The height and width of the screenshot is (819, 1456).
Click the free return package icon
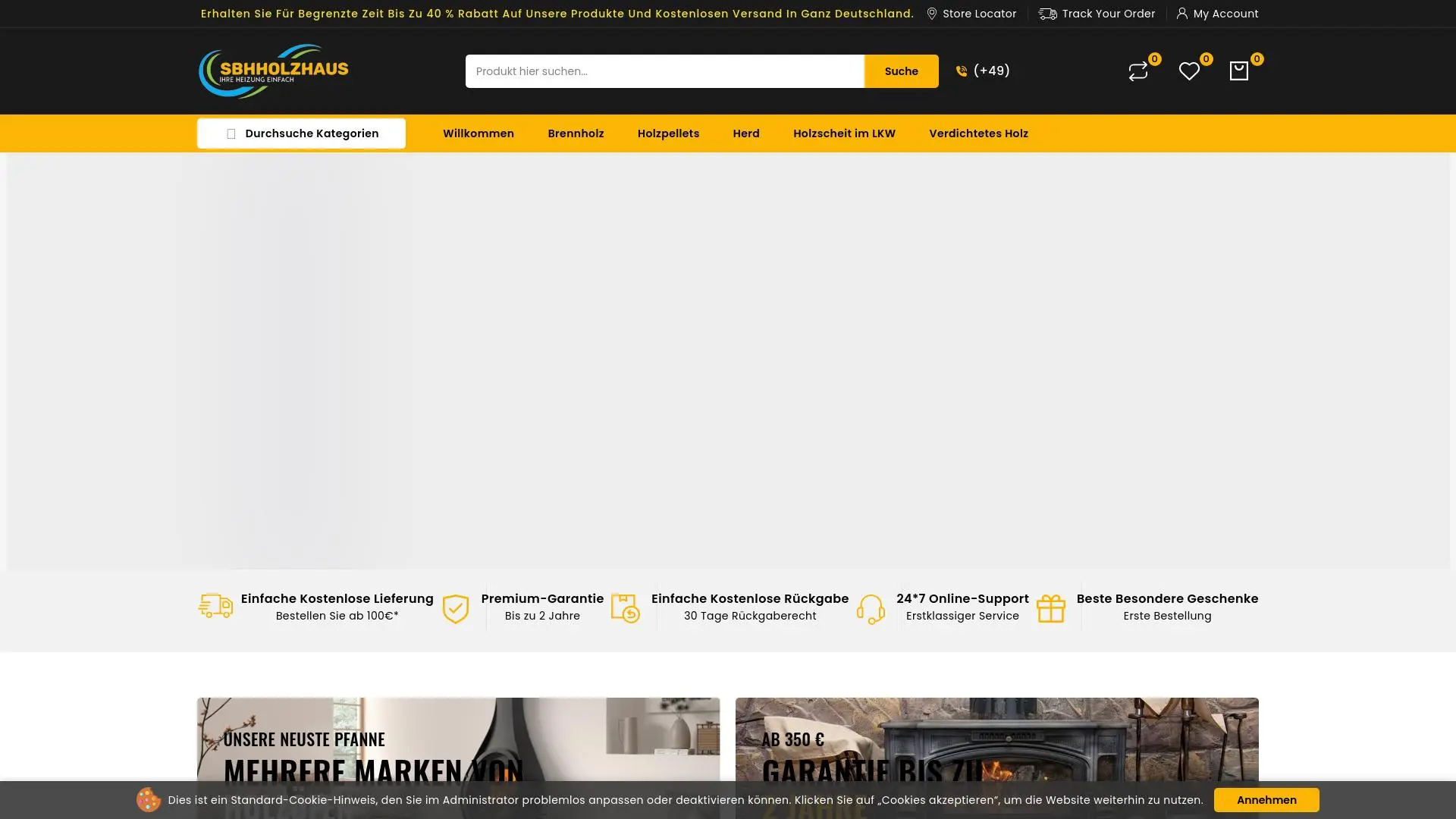coord(626,608)
